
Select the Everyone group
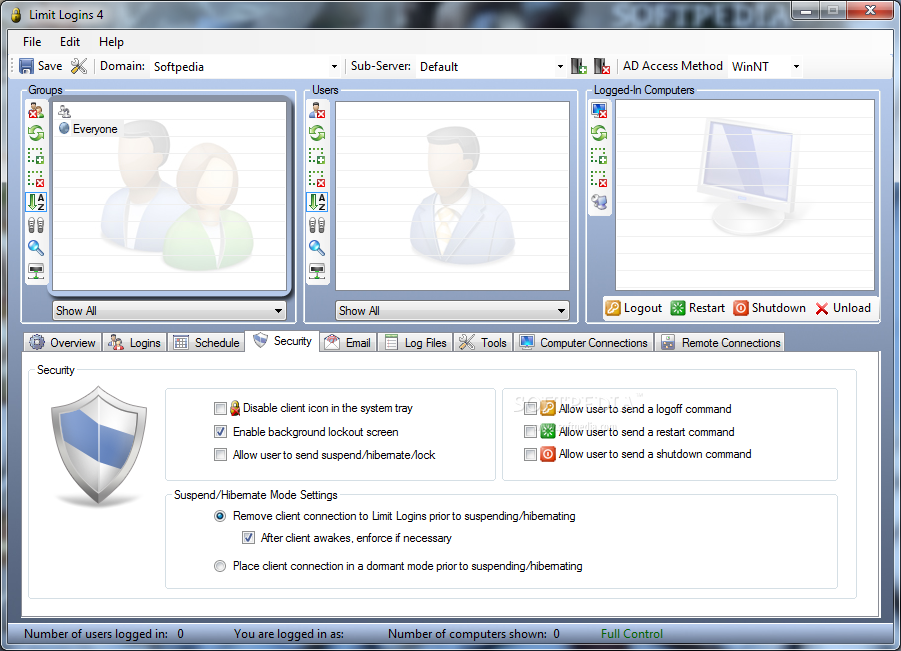point(88,129)
